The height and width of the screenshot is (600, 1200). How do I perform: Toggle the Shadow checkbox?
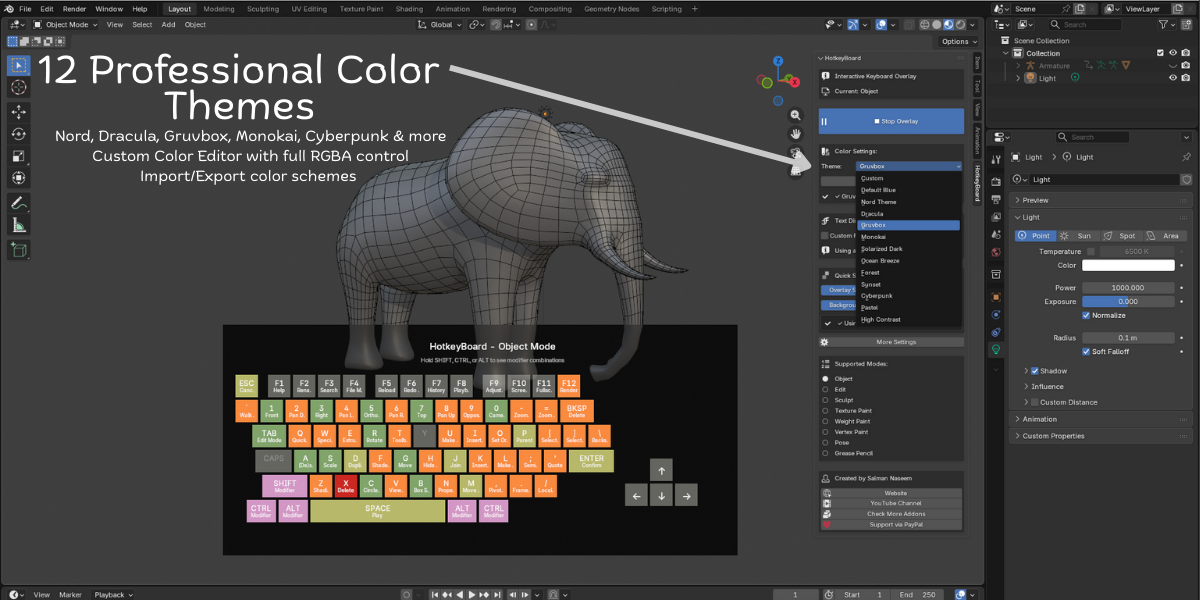[1035, 371]
